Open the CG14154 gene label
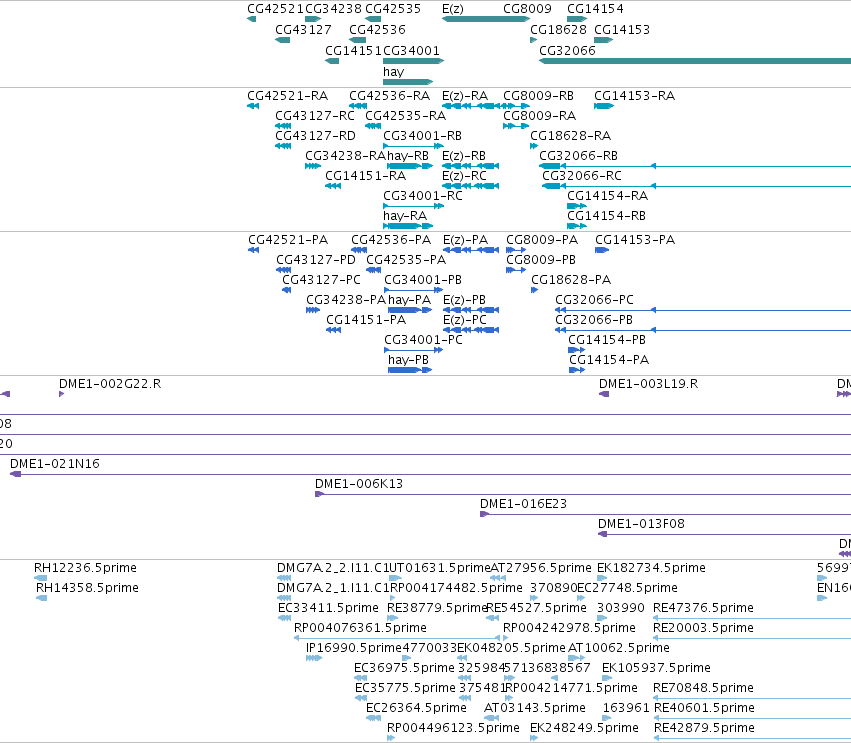The height and width of the screenshot is (743, 851). pyautogui.click(x=595, y=9)
